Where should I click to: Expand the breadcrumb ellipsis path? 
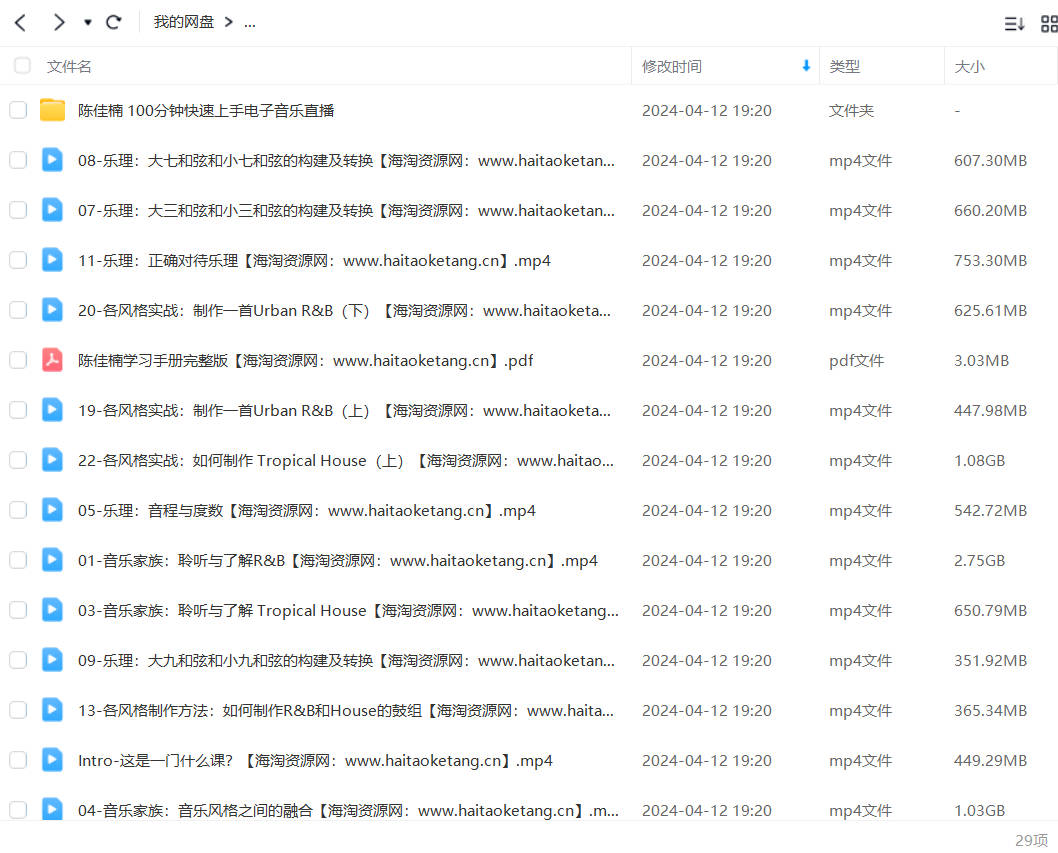click(x=250, y=23)
